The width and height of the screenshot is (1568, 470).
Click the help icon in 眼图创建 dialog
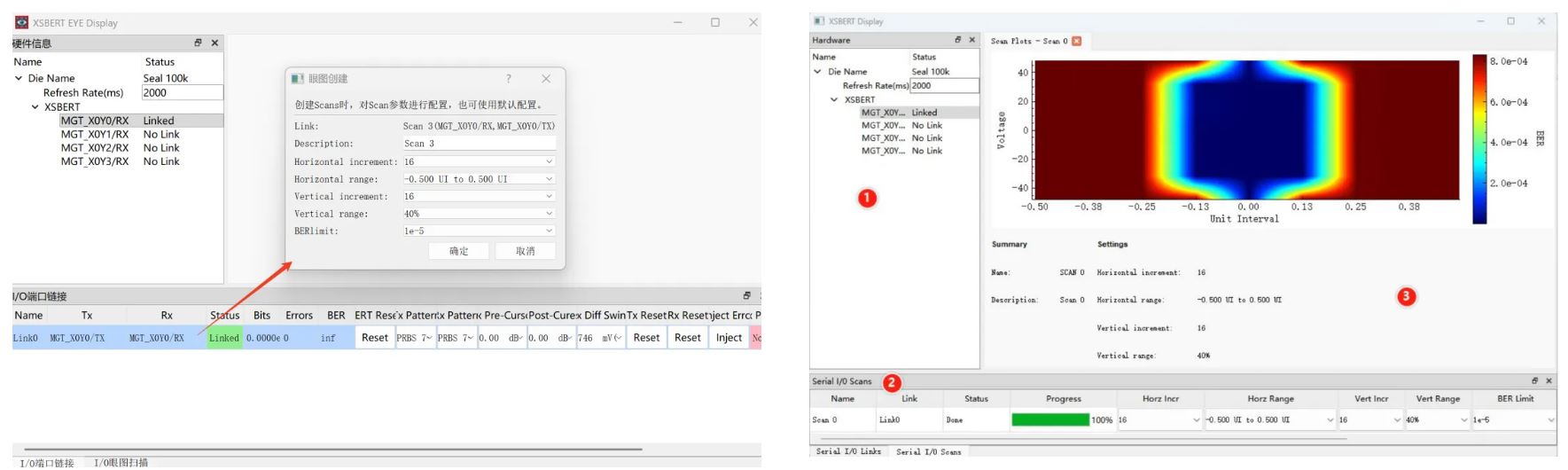tap(508, 79)
